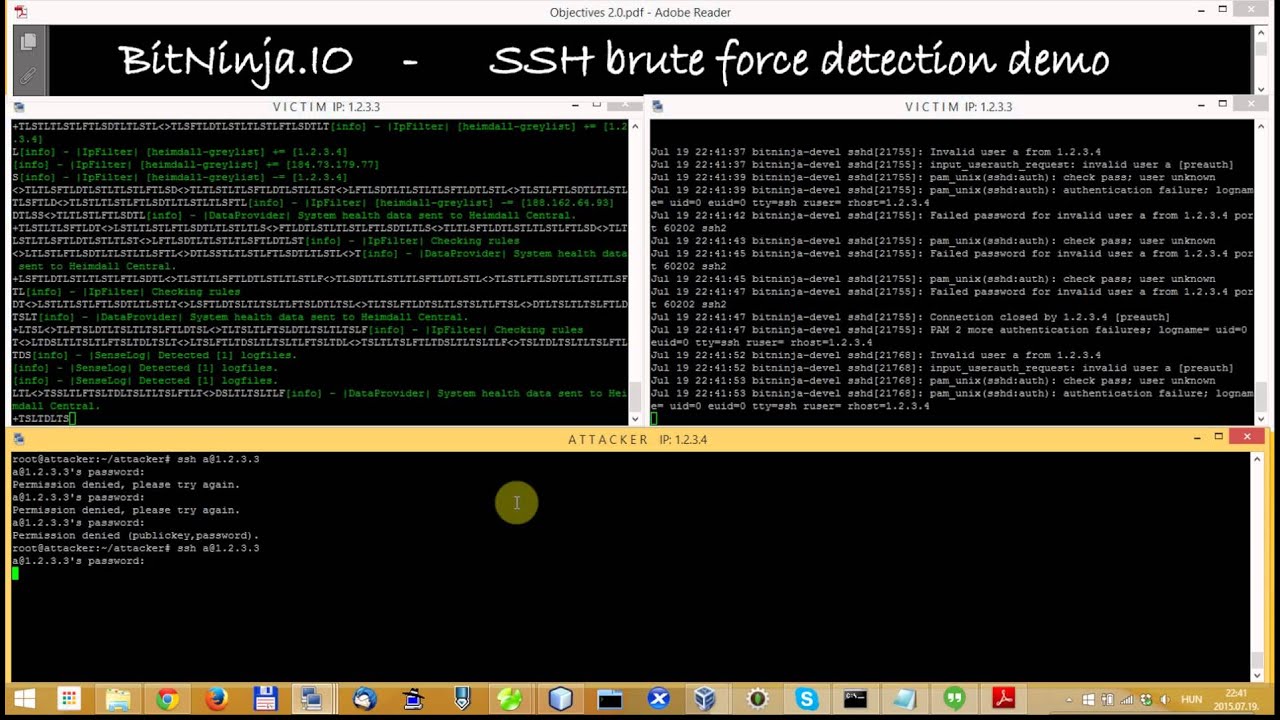Click the Objectives 2.0.pdf Adobe Reader title
This screenshot has height=720, width=1280.
pyautogui.click(x=640, y=12)
